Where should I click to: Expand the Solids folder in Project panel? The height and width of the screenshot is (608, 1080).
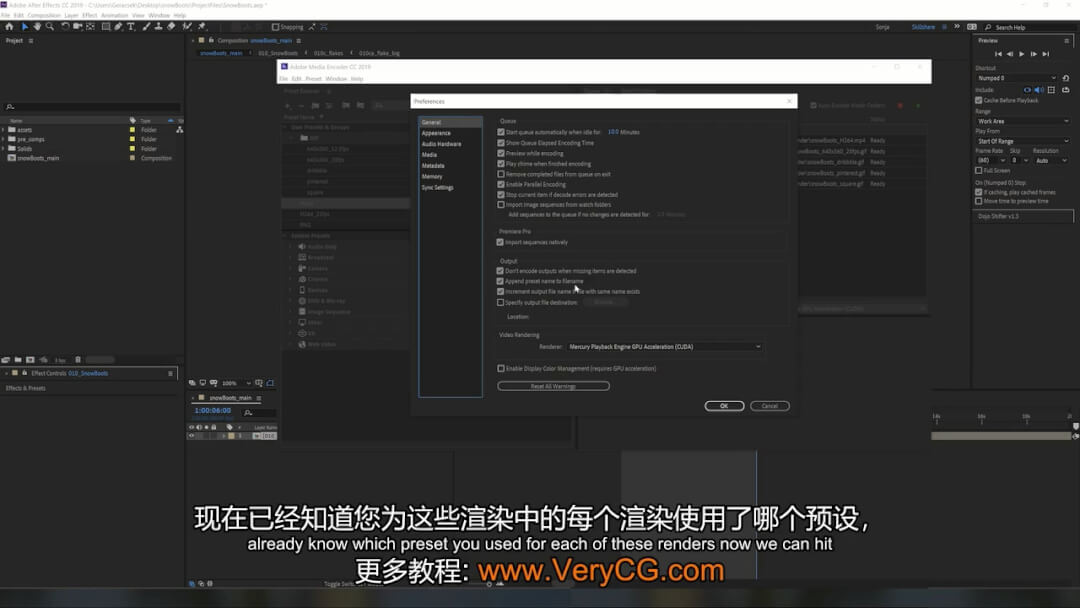(3, 149)
